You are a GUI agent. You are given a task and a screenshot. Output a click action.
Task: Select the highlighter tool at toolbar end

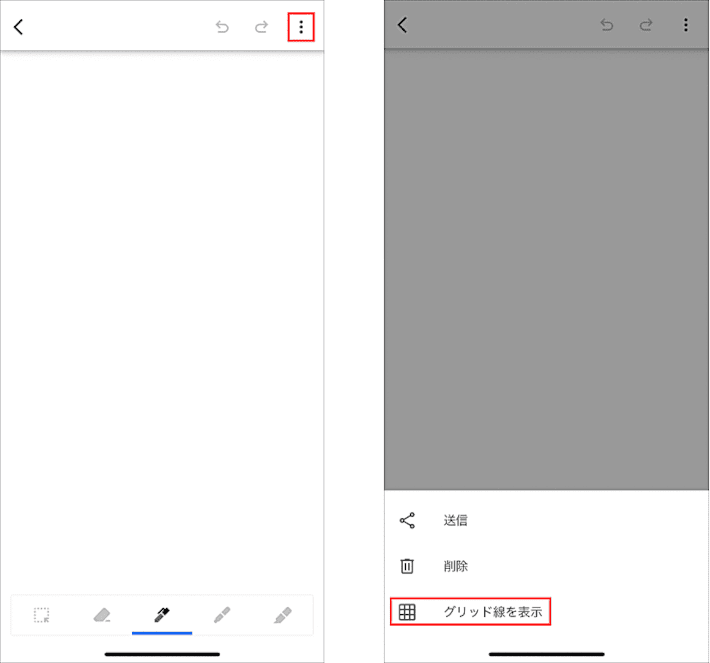(283, 615)
